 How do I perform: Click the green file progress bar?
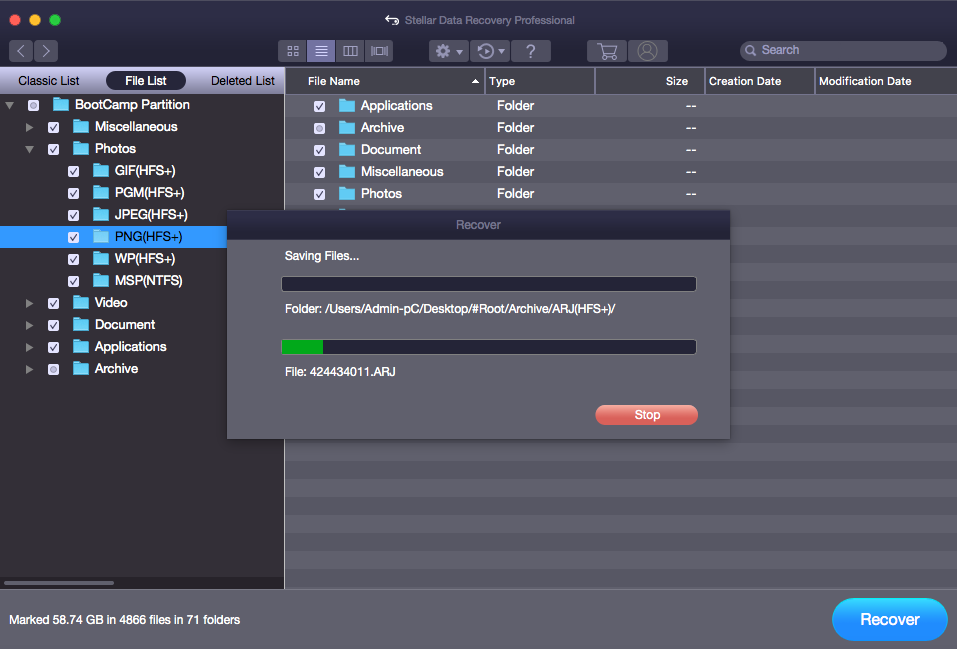tap(488, 347)
